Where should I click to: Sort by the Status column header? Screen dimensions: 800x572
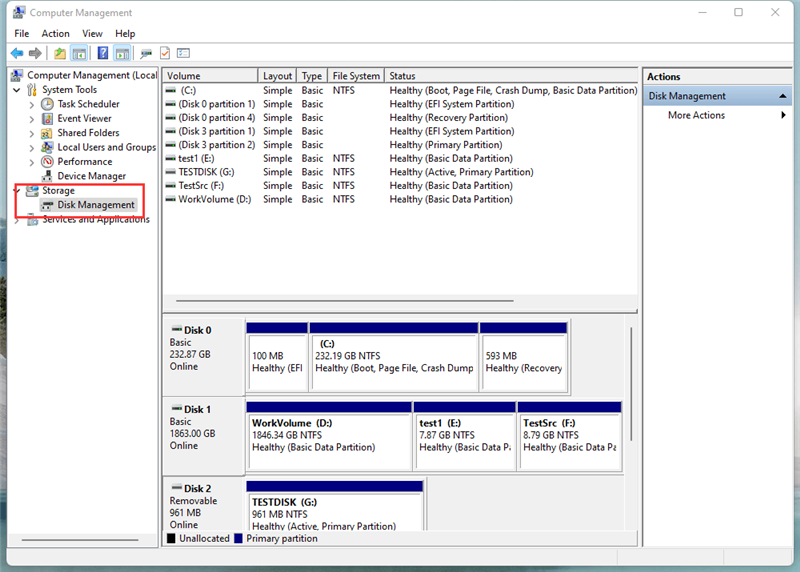[511, 76]
